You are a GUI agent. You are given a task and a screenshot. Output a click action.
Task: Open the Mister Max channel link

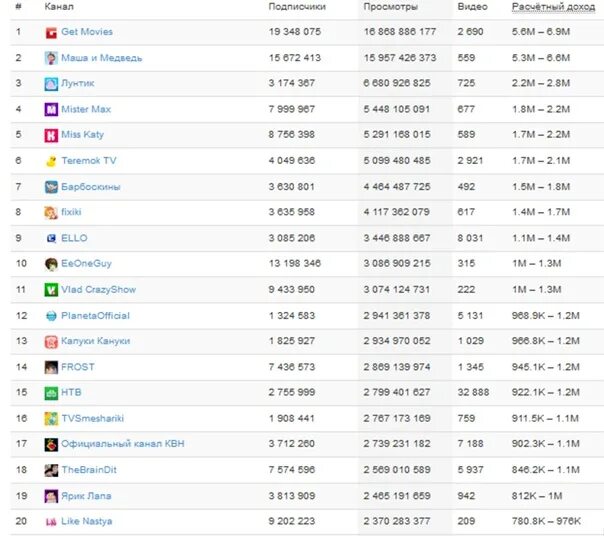point(86,109)
